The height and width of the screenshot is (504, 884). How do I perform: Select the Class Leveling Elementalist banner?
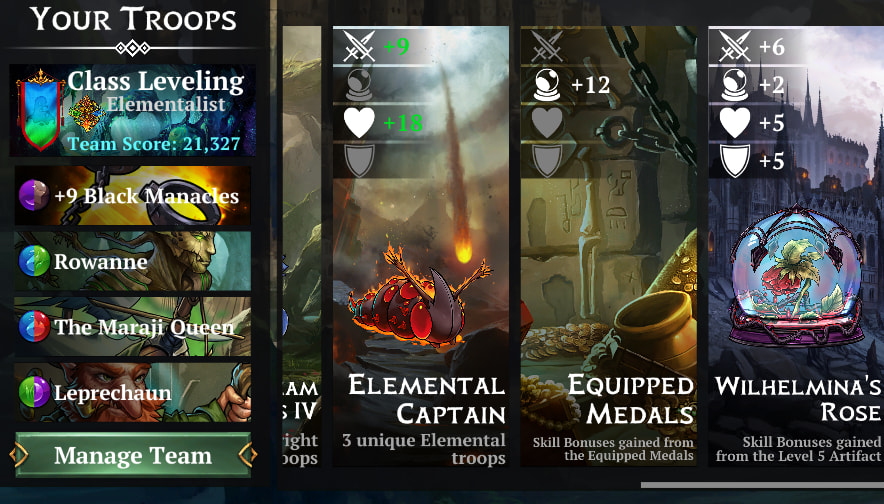[132, 110]
